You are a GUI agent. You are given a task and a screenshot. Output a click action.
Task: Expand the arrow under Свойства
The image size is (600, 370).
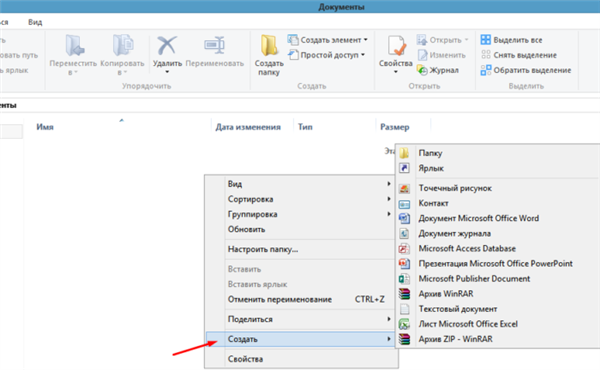(396, 72)
